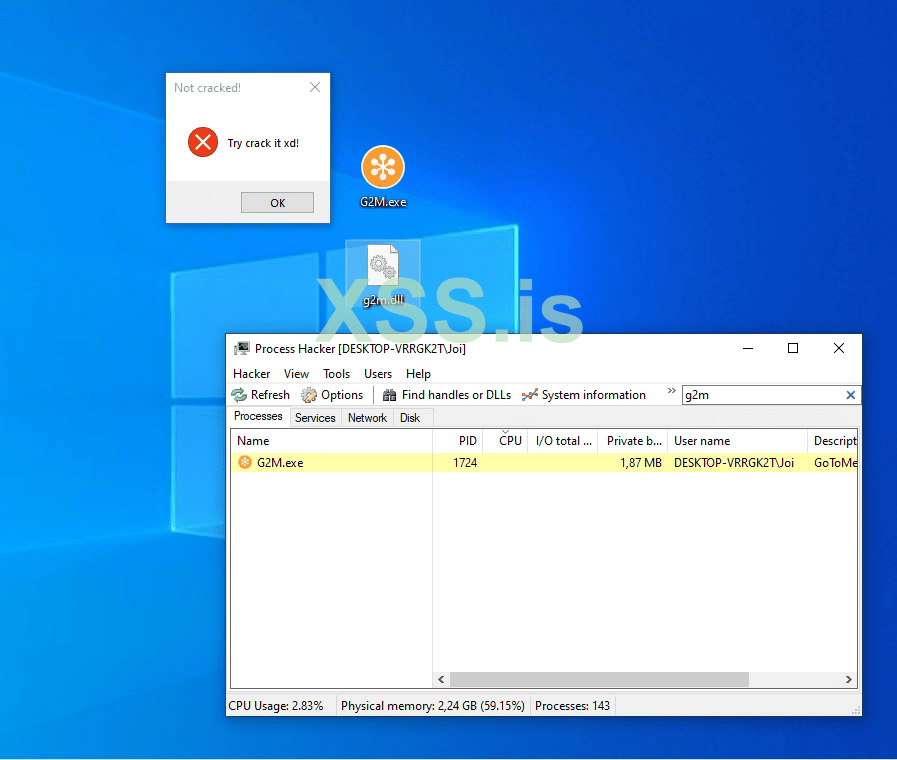Open the Tools menu
Image resolution: width=897 pixels, height=760 pixels.
click(x=336, y=374)
